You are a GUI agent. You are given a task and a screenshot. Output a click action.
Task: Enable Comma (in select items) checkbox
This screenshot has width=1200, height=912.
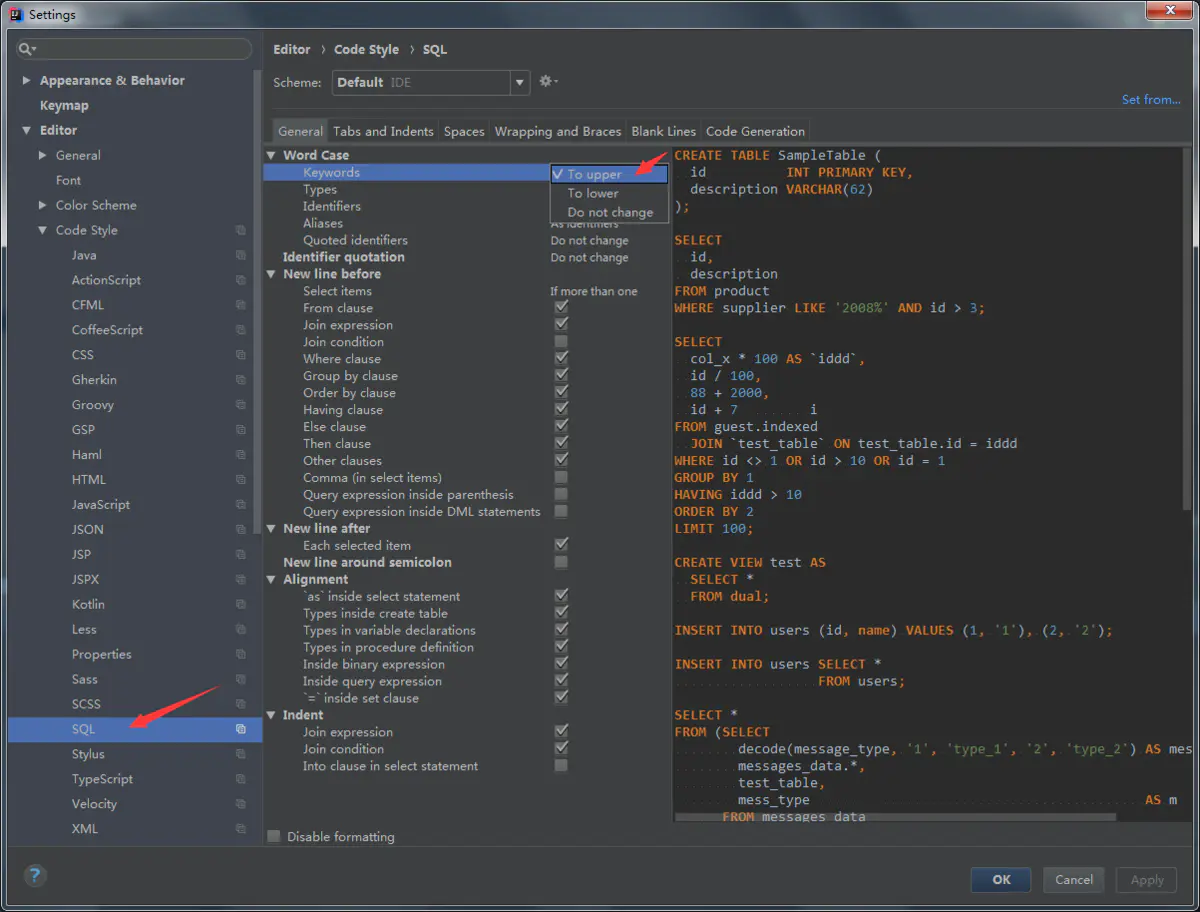pyautogui.click(x=561, y=477)
